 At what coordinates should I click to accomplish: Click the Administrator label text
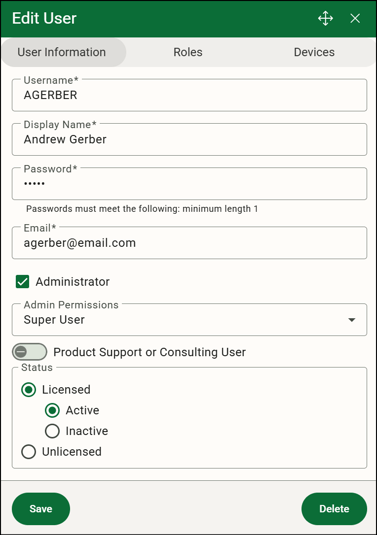73,282
